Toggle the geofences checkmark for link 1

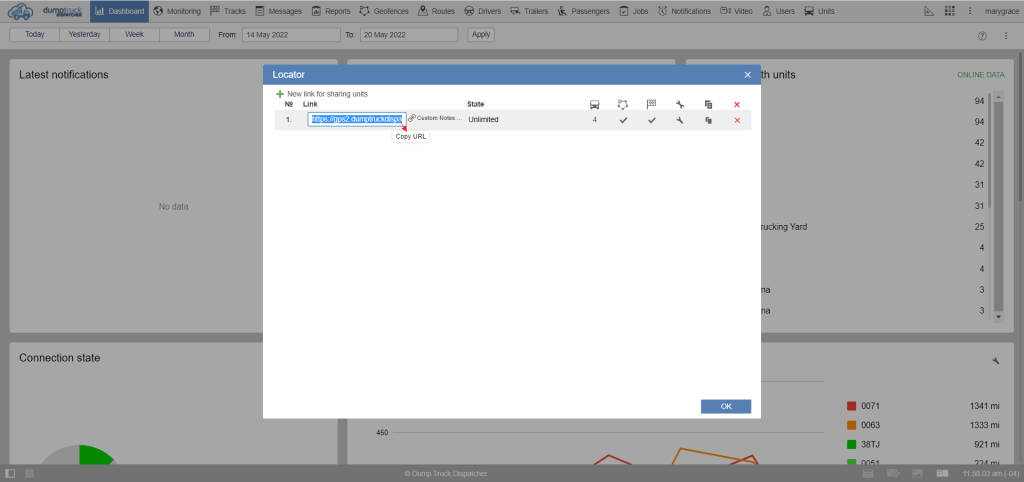point(623,120)
